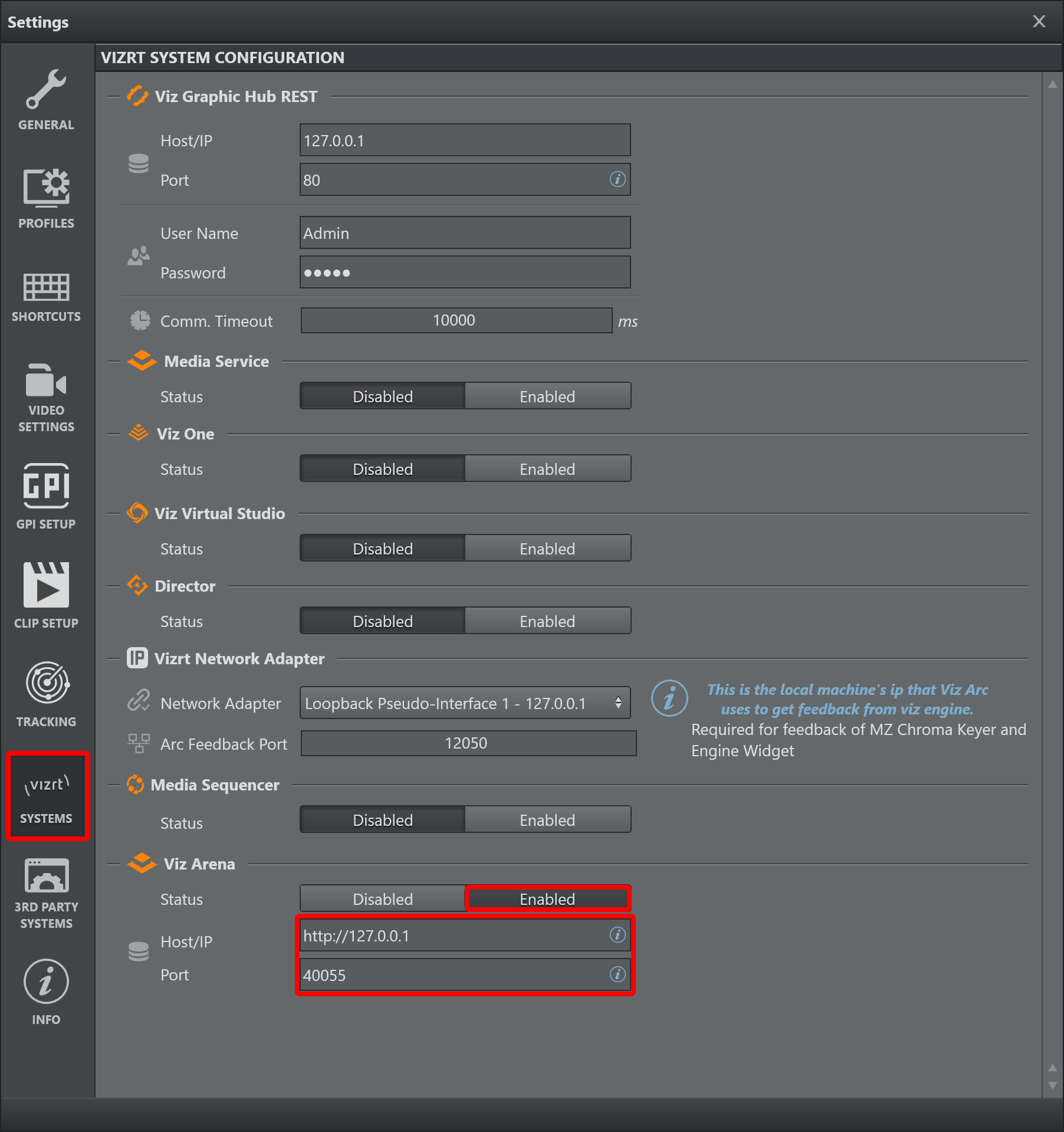Image resolution: width=1064 pixels, height=1132 pixels.
Task: Click the scrollbar down arrow at bottom
Action: [x=1052, y=1085]
